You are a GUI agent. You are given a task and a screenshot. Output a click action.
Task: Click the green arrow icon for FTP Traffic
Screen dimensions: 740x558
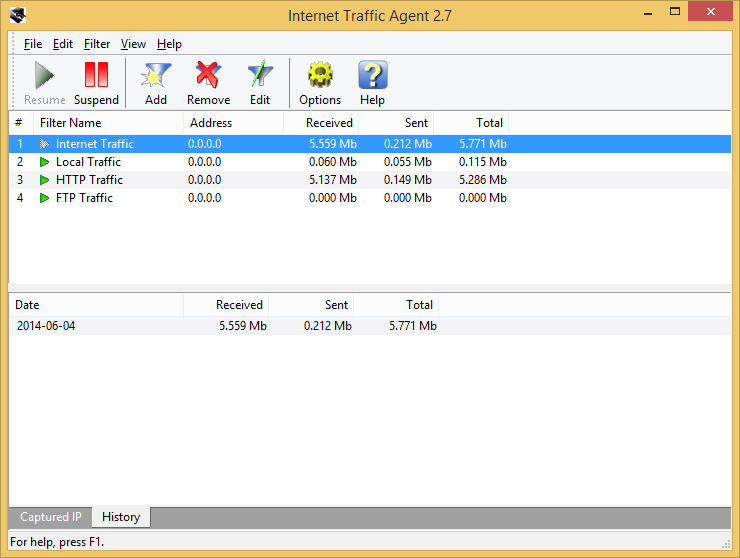[x=44, y=198]
